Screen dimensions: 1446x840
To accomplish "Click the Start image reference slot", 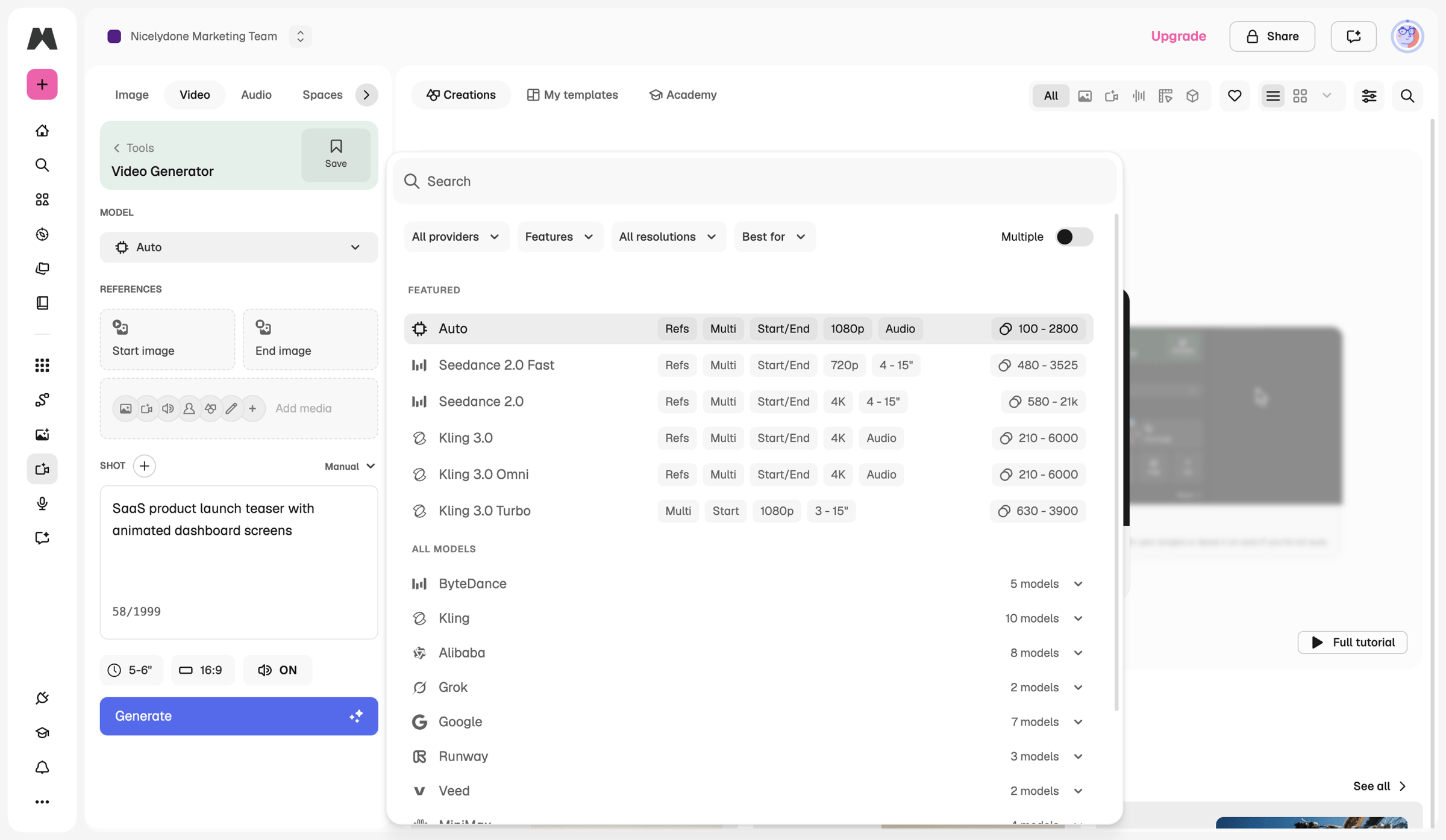I will 167,340.
